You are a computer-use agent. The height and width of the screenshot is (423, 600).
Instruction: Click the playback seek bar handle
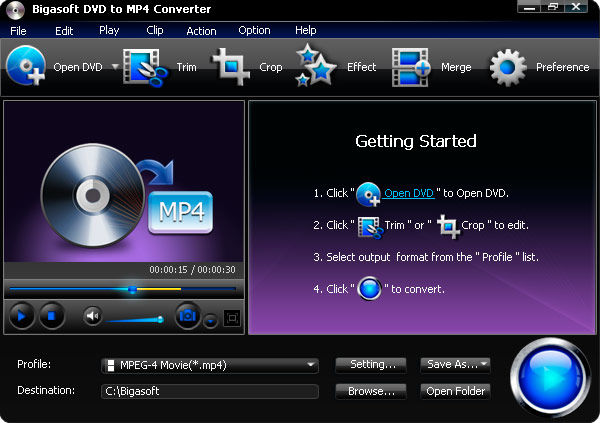coord(132,289)
